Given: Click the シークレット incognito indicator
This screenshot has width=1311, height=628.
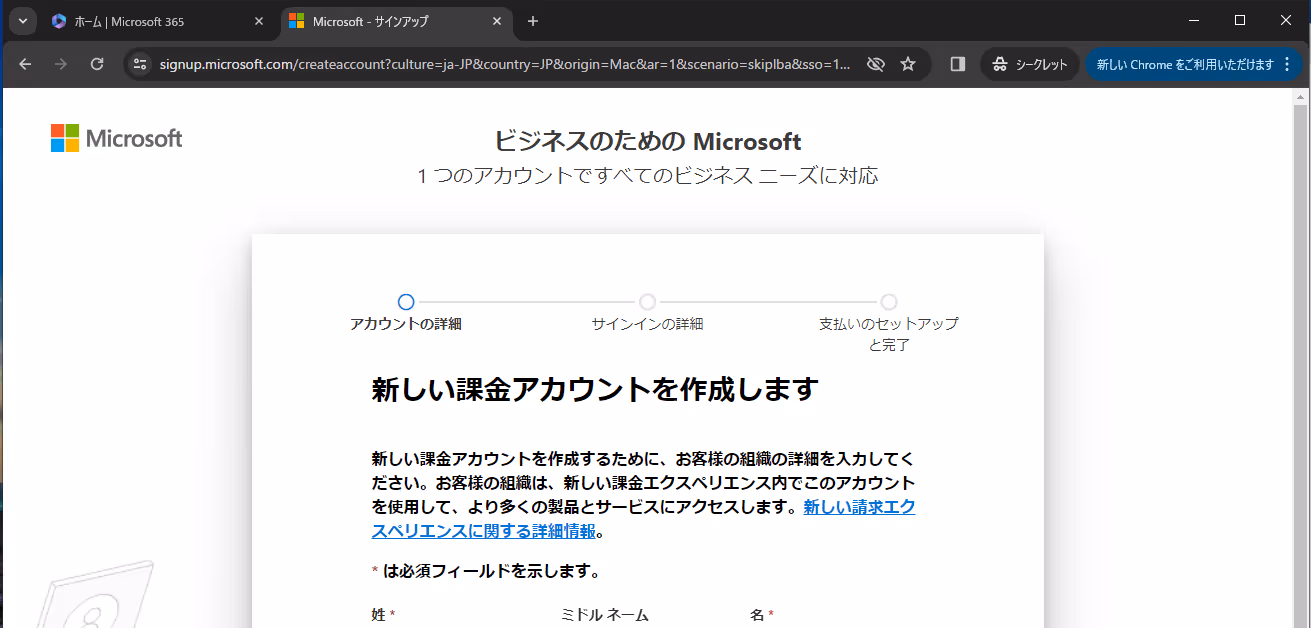Looking at the screenshot, I should click(1030, 64).
